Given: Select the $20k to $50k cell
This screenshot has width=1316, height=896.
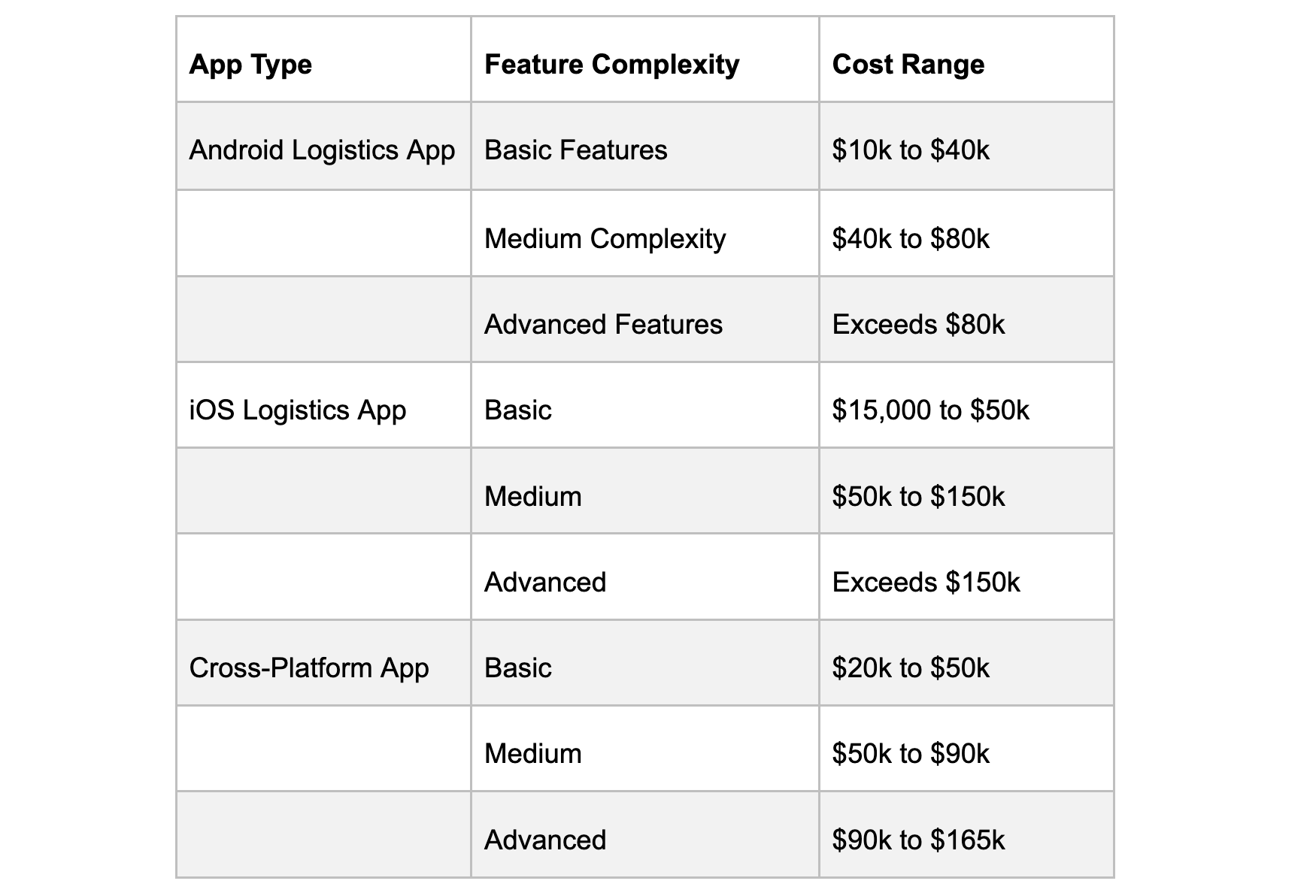Looking at the screenshot, I should pos(966,663).
